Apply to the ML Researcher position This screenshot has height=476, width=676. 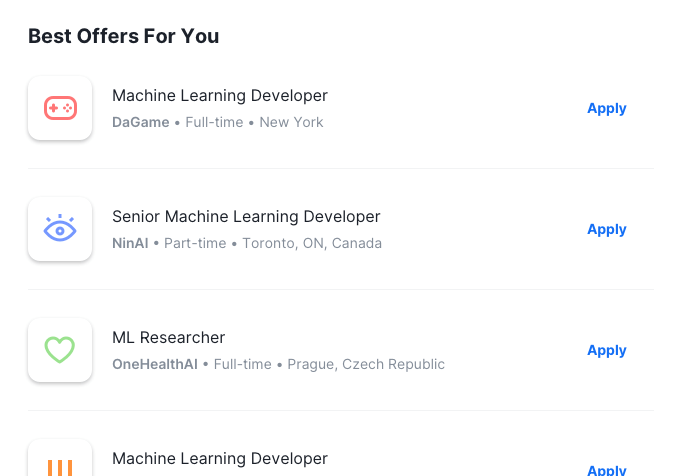click(606, 350)
